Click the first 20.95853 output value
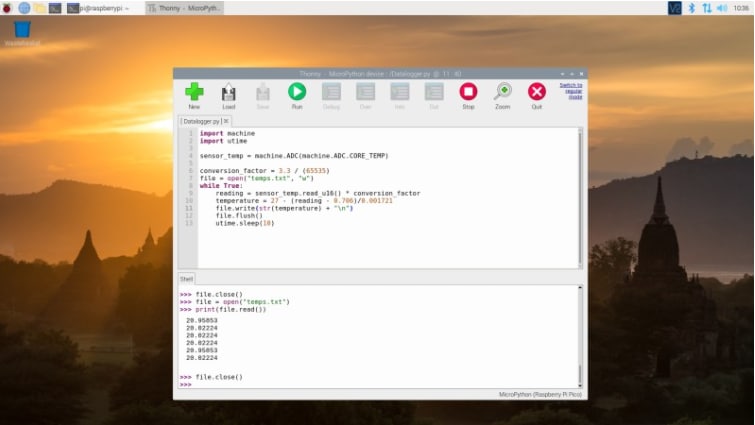This screenshot has width=755, height=425. click(202, 320)
